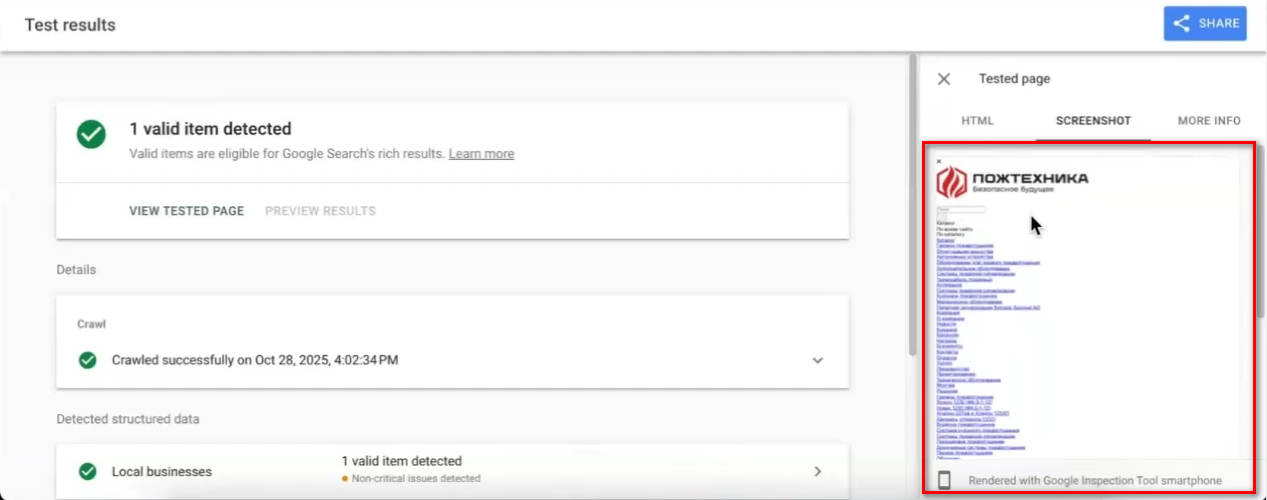Switch to the HTML tab
This screenshot has width=1267, height=500.
coord(977,121)
